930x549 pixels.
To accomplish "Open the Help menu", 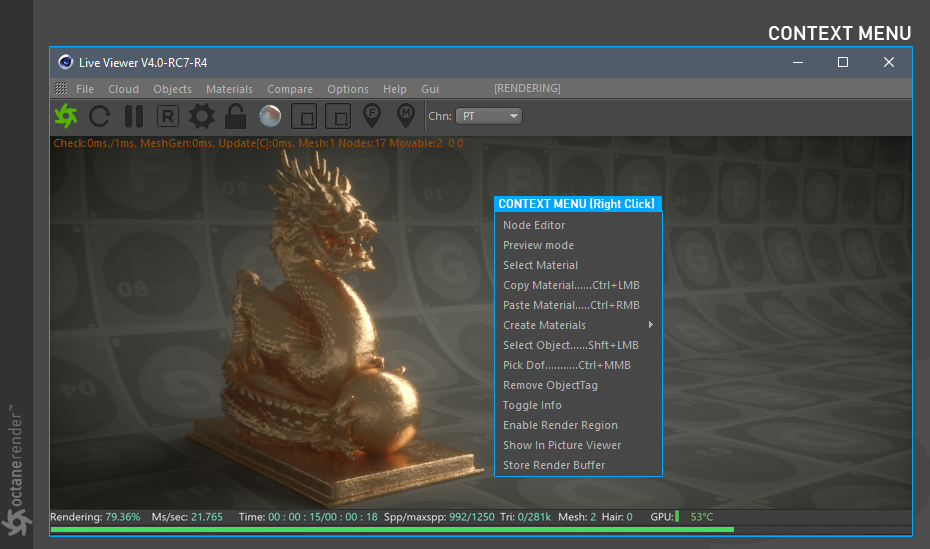I will 395,89.
